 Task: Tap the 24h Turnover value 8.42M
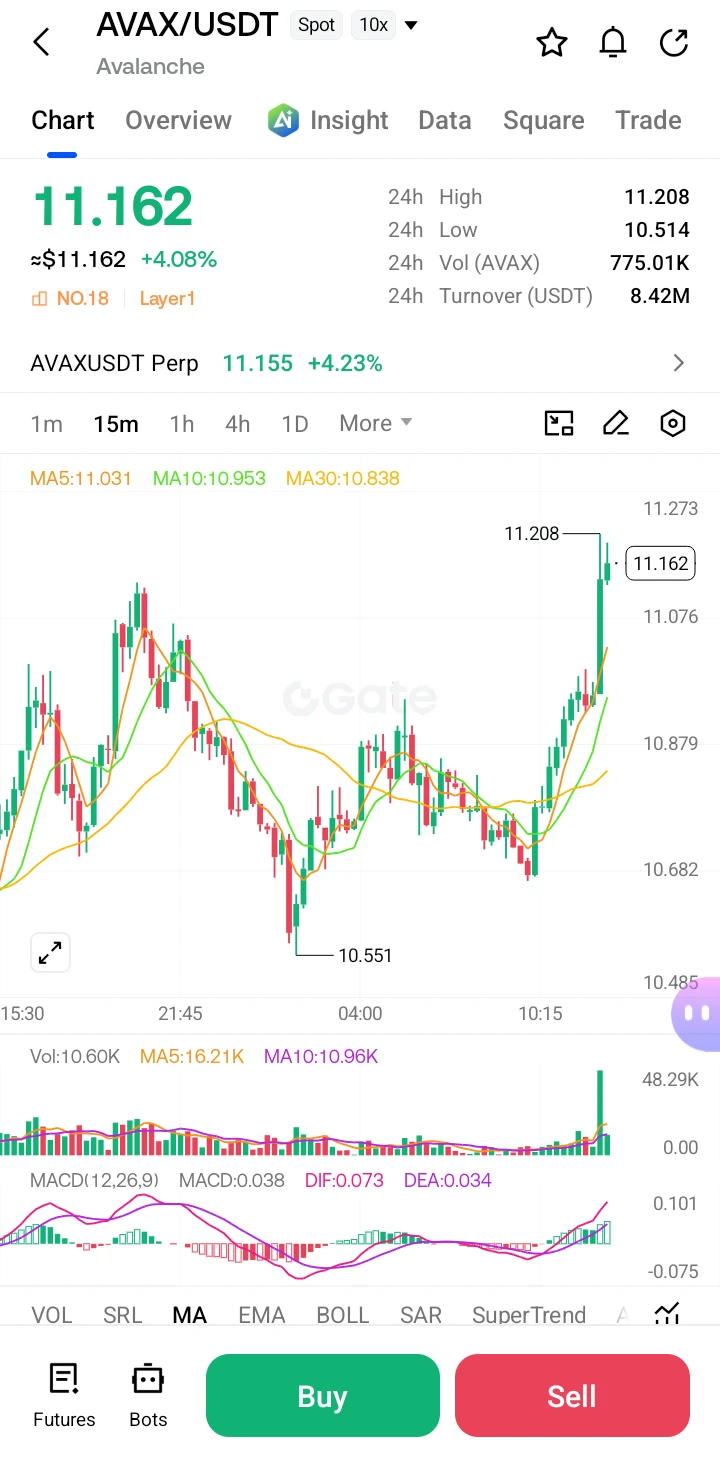tap(660, 296)
